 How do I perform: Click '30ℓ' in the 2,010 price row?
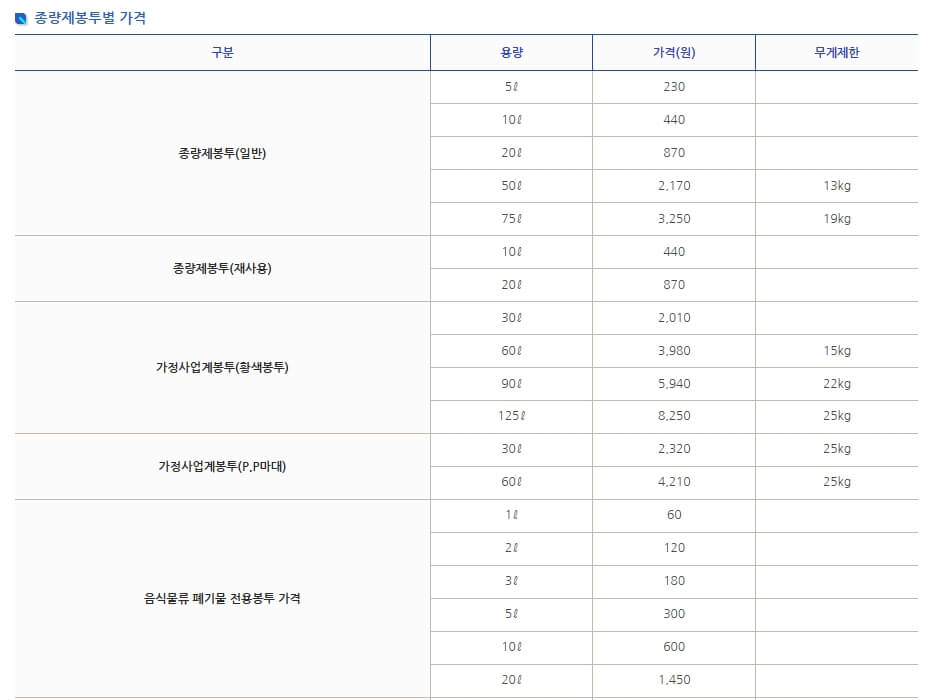[x=511, y=318]
